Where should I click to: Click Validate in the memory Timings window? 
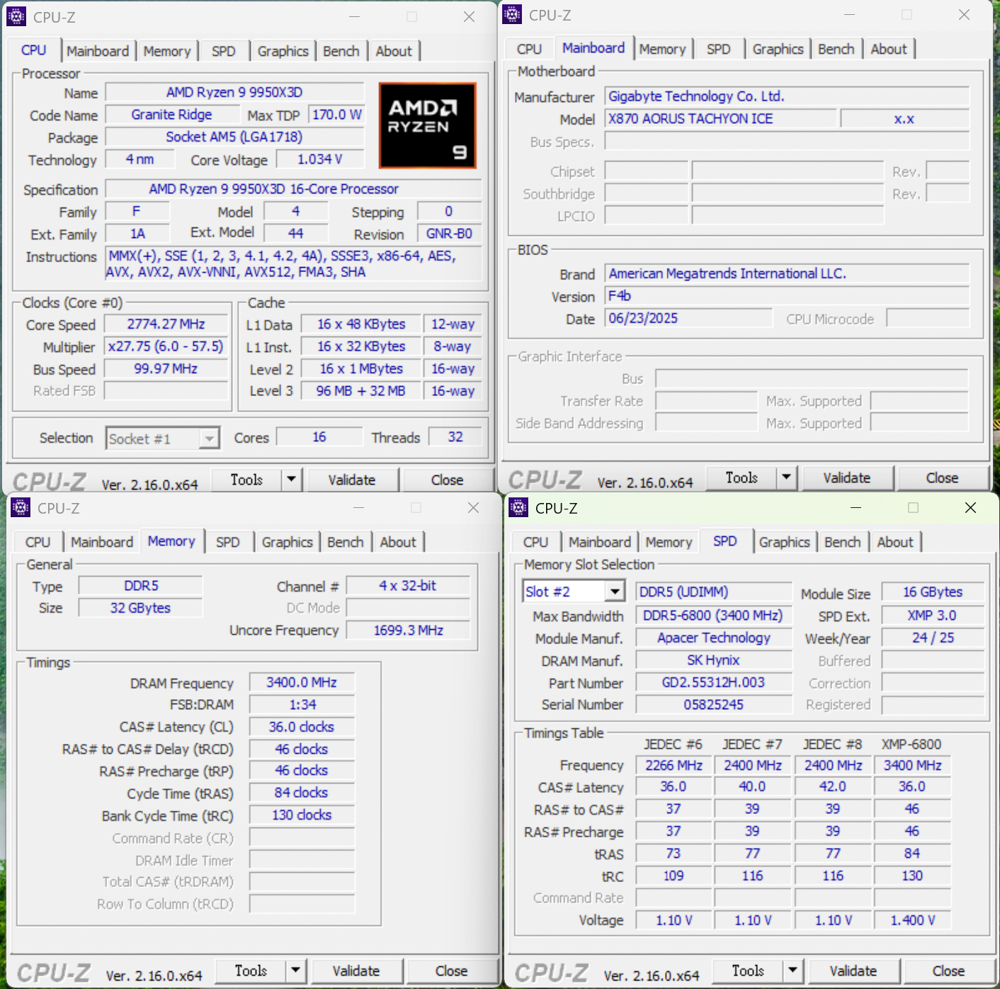click(x=356, y=971)
